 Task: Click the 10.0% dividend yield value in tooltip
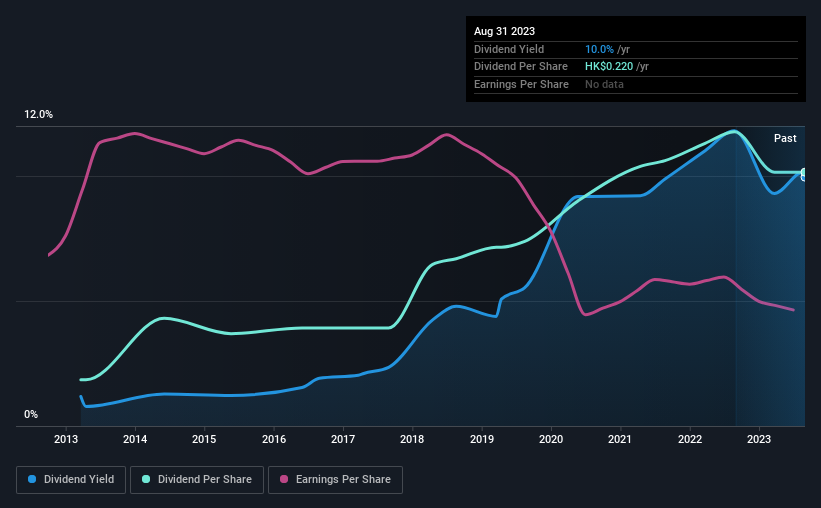[x=599, y=49]
